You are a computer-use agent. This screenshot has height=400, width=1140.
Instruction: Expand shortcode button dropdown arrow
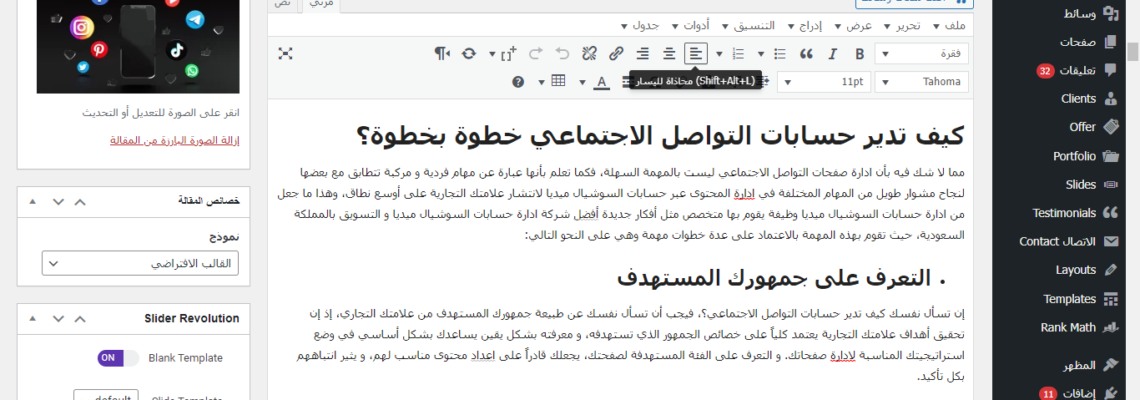pyautogui.click(x=491, y=53)
